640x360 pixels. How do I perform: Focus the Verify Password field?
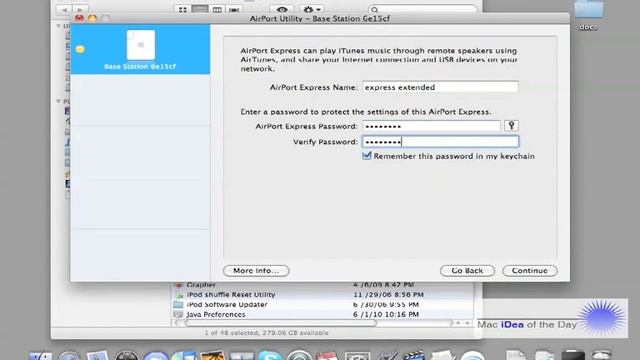(x=440, y=142)
